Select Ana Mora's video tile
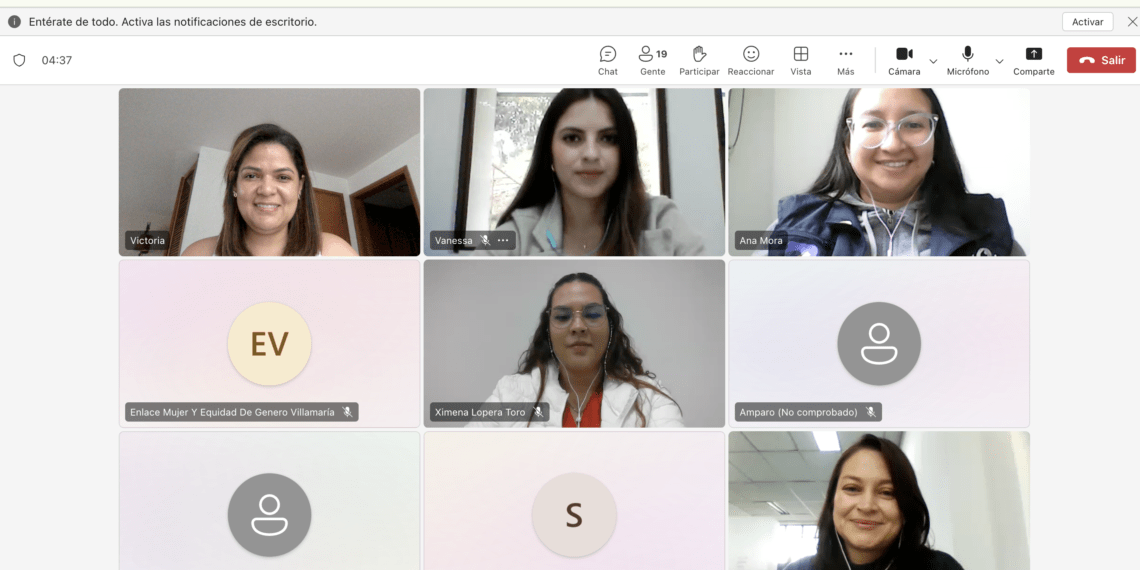The width and height of the screenshot is (1140, 570). point(879,172)
